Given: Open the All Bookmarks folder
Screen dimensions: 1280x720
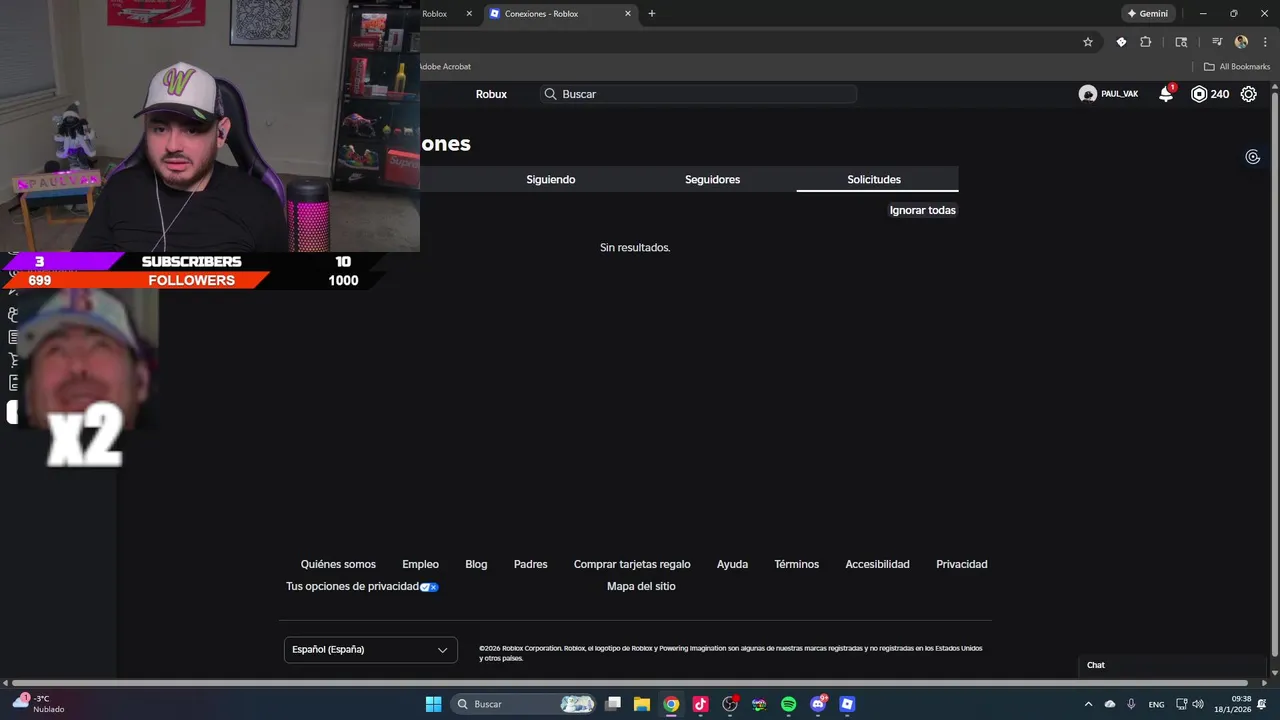Looking at the screenshot, I should click(x=1237, y=67).
